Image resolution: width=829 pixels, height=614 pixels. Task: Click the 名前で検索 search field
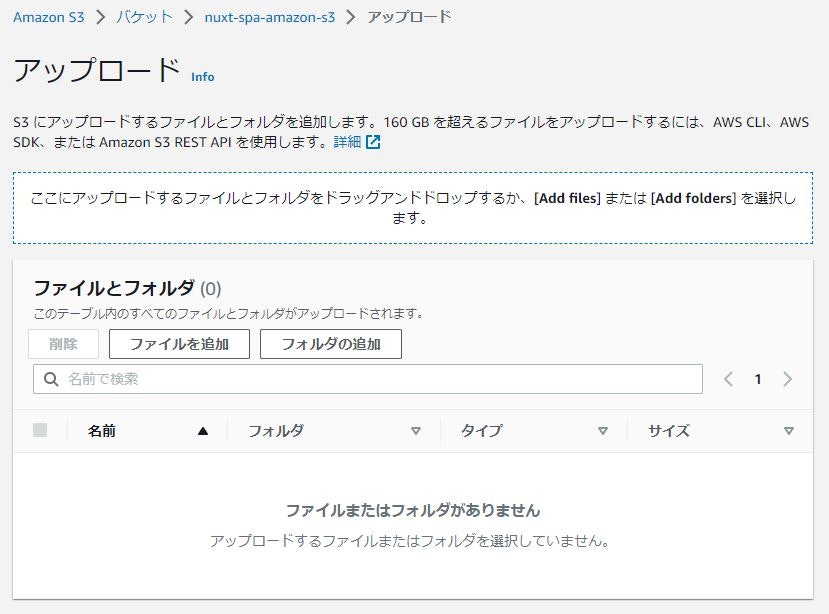point(200,379)
